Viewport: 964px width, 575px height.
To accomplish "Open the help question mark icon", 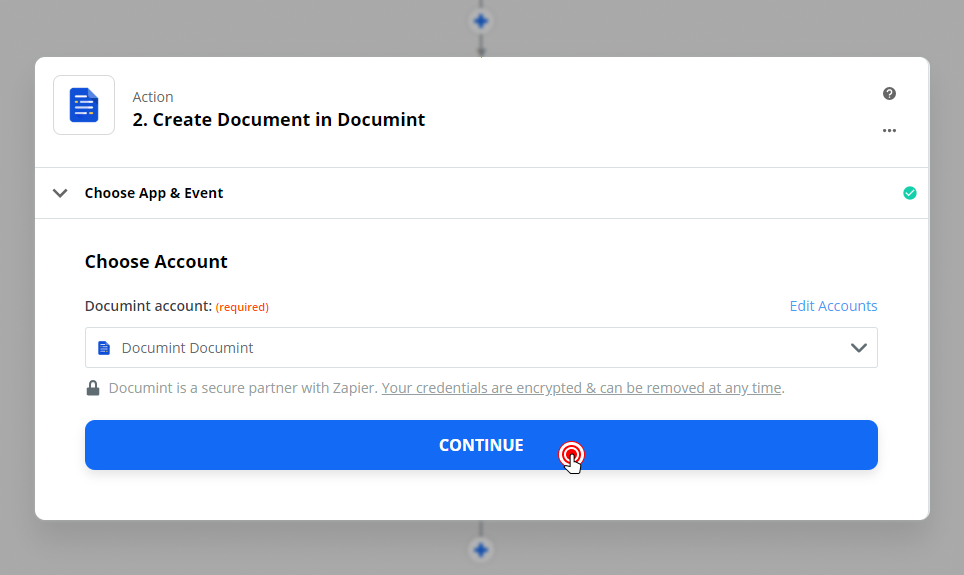I will coord(889,94).
